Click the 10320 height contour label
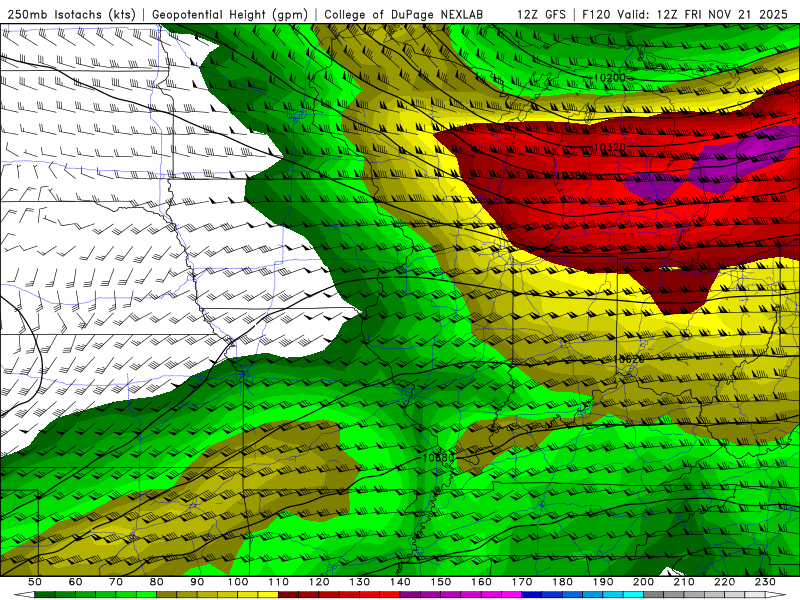800x600 pixels. pyautogui.click(x=610, y=147)
